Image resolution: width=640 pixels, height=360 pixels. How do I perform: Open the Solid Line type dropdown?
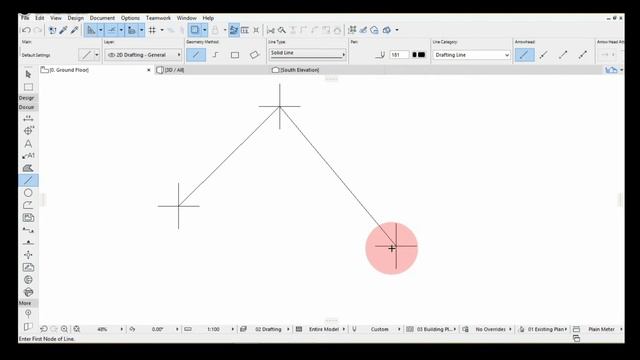click(x=307, y=54)
